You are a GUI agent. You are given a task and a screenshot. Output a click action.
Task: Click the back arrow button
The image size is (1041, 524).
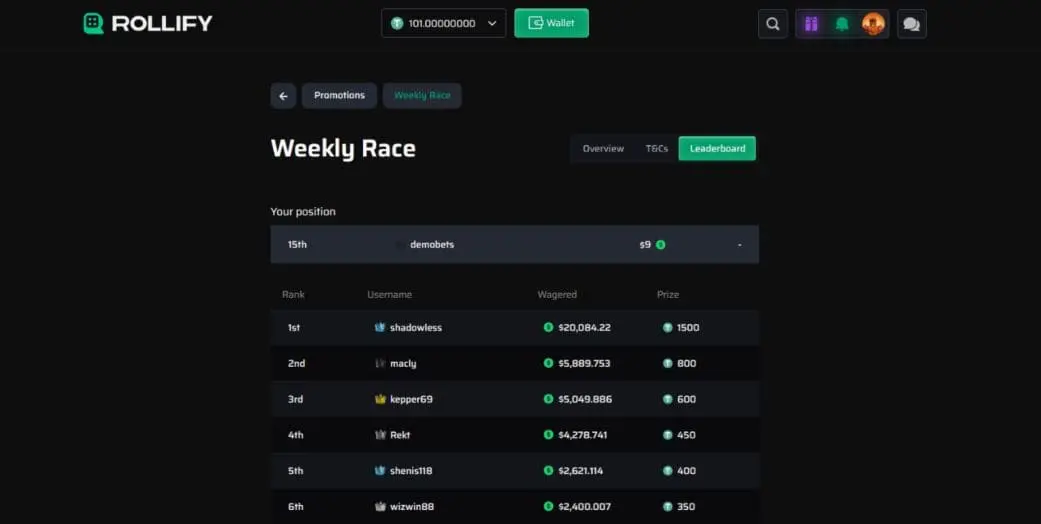click(x=283, y=96)
